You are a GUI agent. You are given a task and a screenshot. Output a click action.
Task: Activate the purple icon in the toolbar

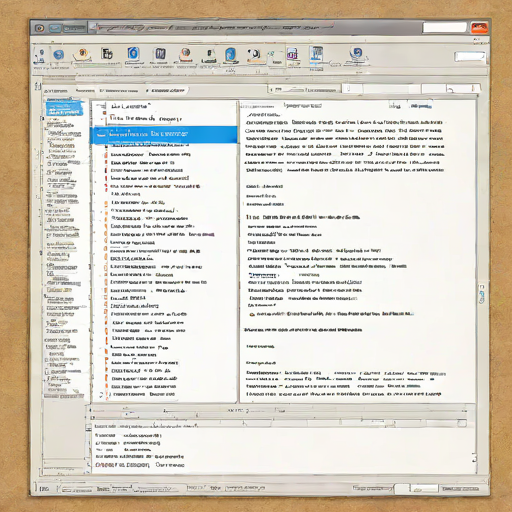pyautogui.click(x=292, y=54)
